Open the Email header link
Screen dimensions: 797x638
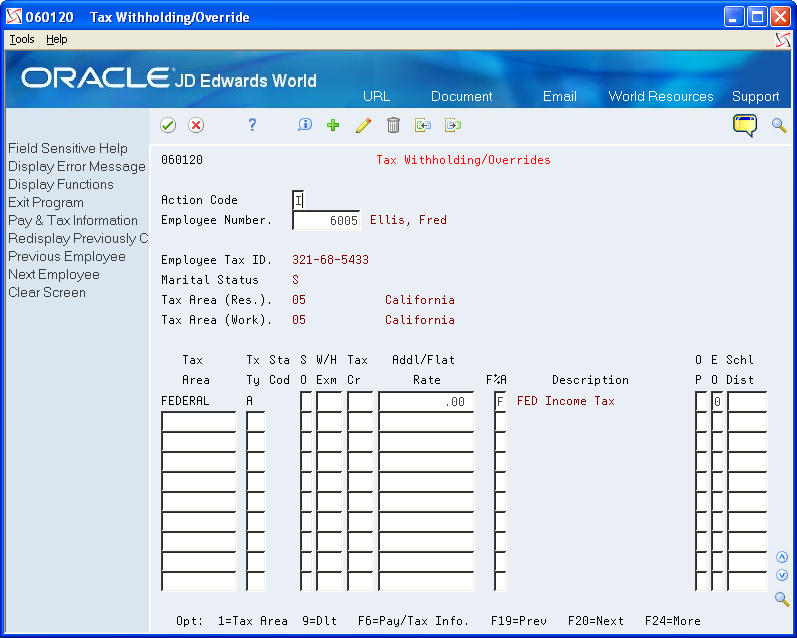point(559,96)
